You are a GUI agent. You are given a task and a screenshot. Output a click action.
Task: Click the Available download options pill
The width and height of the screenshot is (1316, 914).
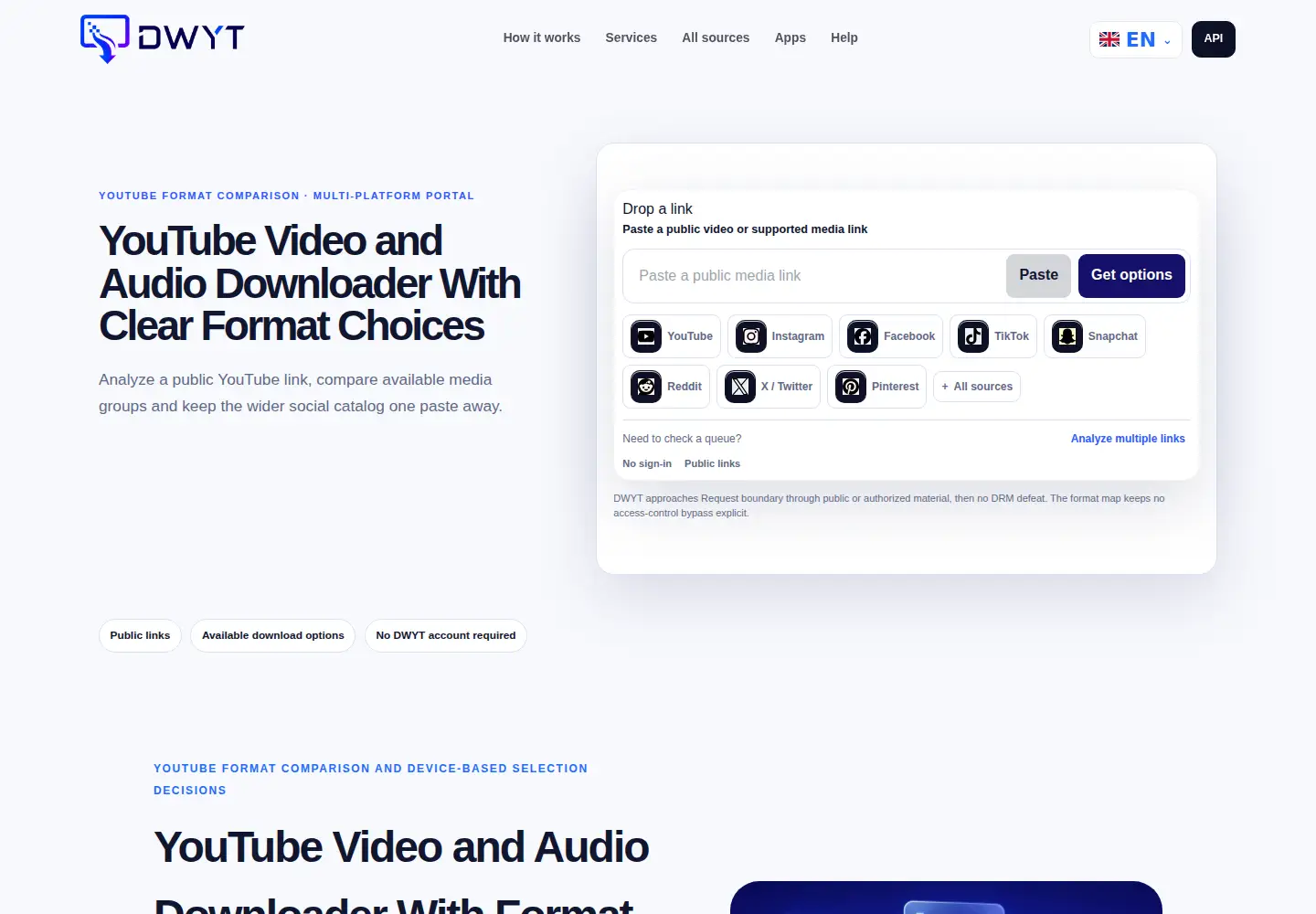tap(273, 636)
